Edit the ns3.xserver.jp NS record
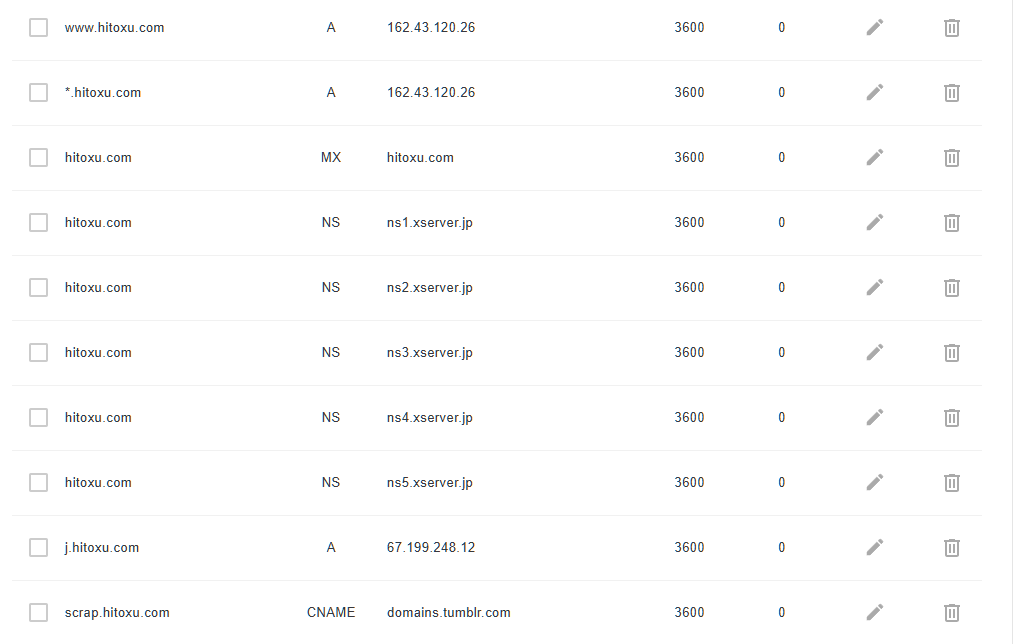This screenshot has height=644, width=1017. click(x=875, y=353)
